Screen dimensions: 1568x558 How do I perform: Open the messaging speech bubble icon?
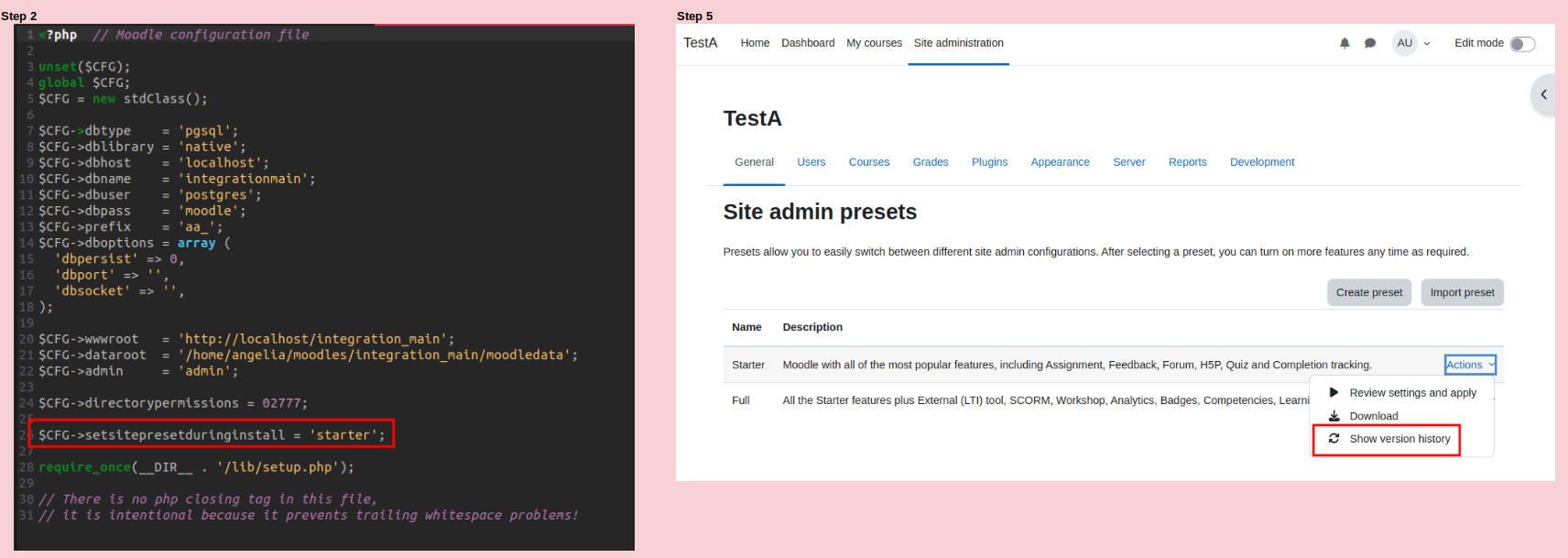tap(1370, 43)
